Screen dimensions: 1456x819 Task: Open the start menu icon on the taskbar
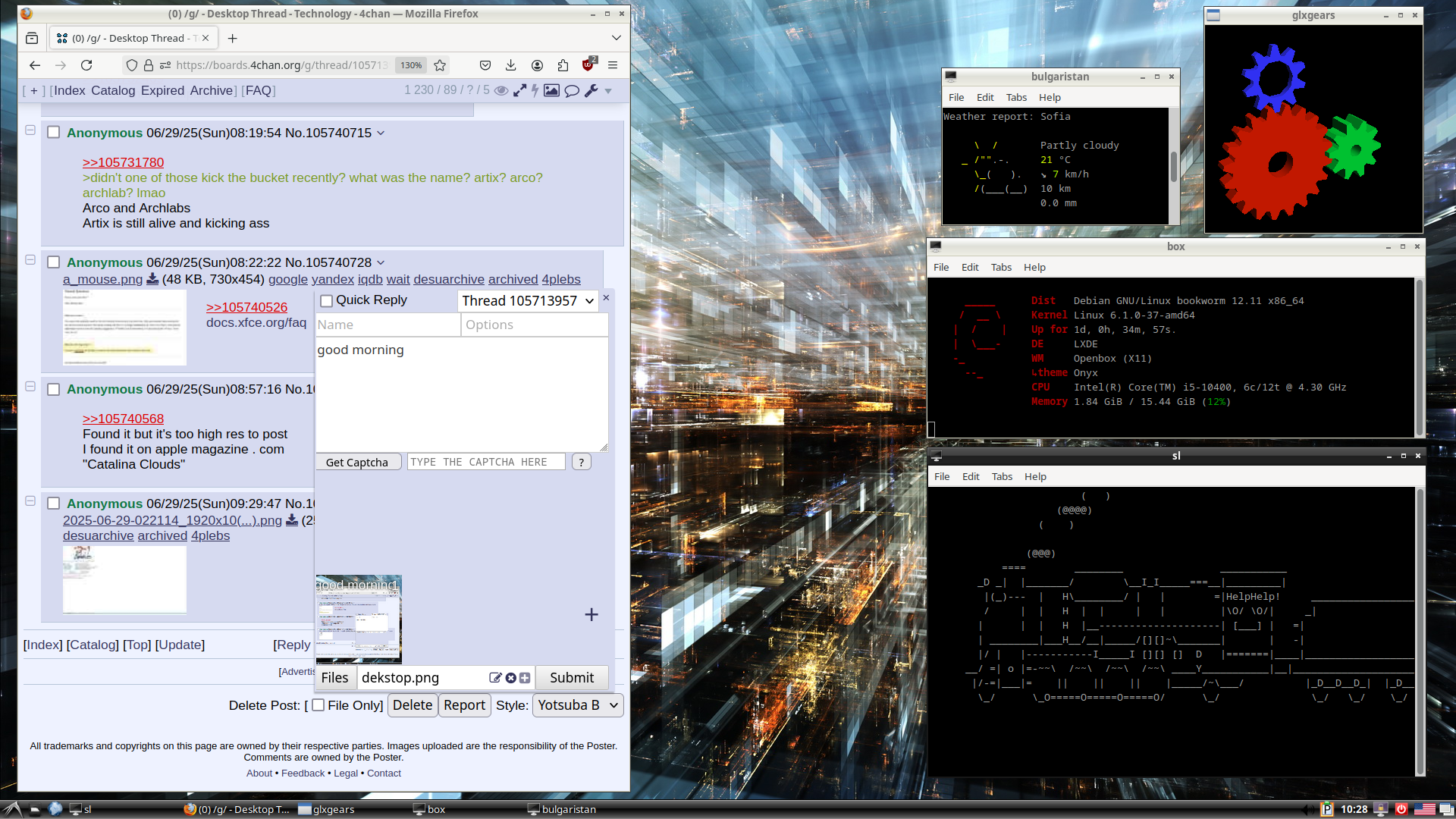(13, 809)
